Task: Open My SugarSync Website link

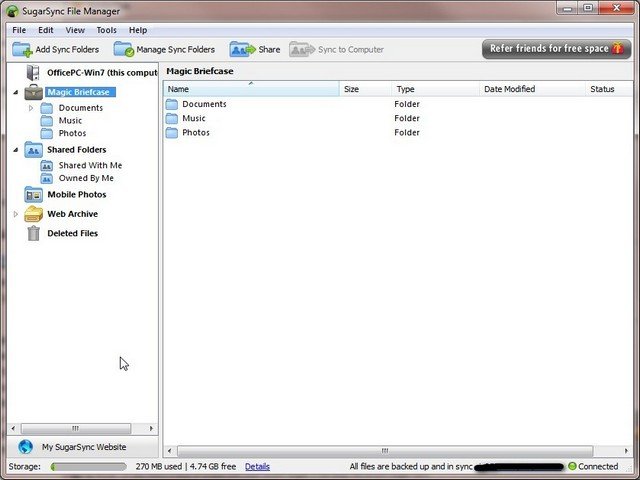Action: 83,447
